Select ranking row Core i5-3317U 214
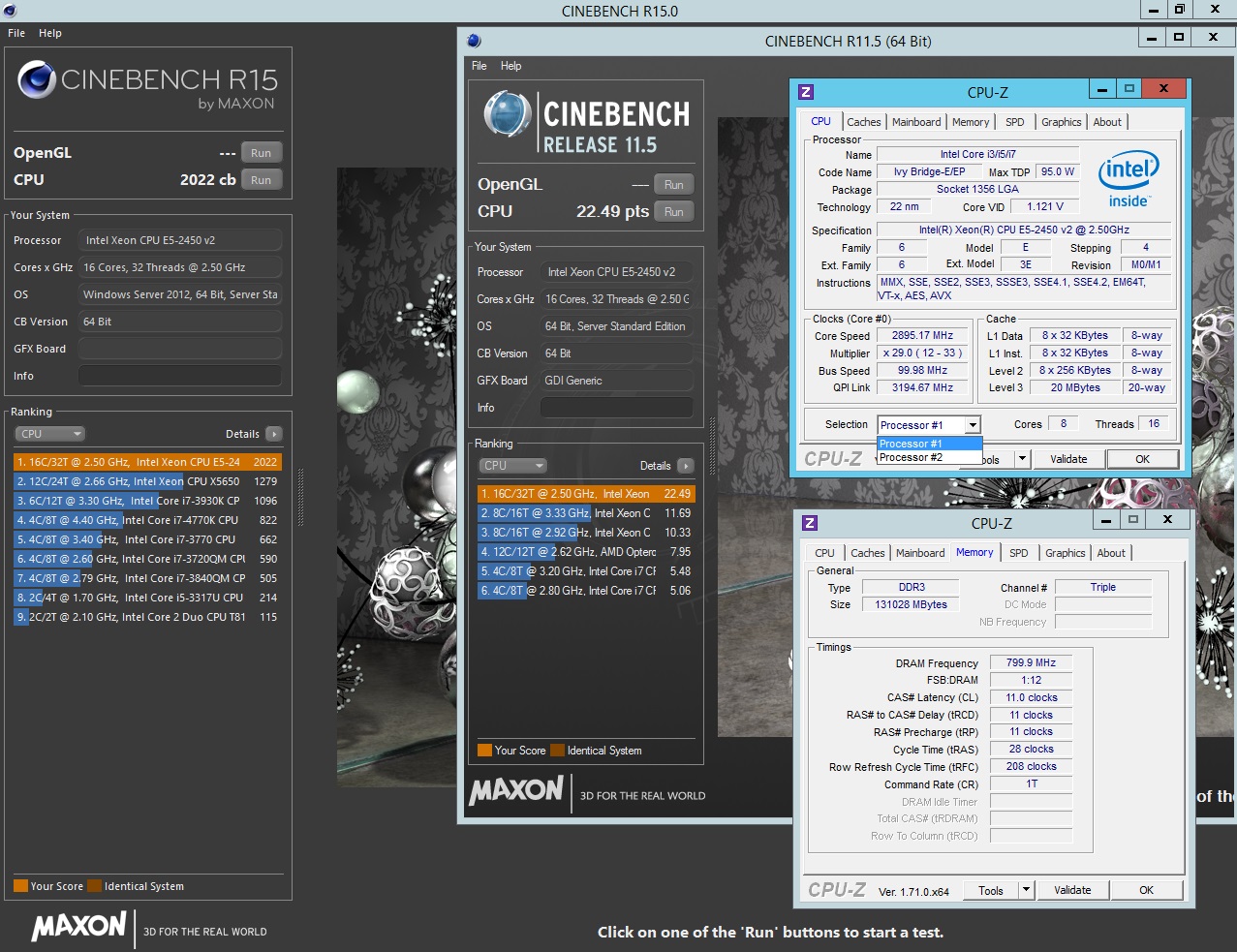Viewport: 1237px width, 952px height. (x=147, y=598)
